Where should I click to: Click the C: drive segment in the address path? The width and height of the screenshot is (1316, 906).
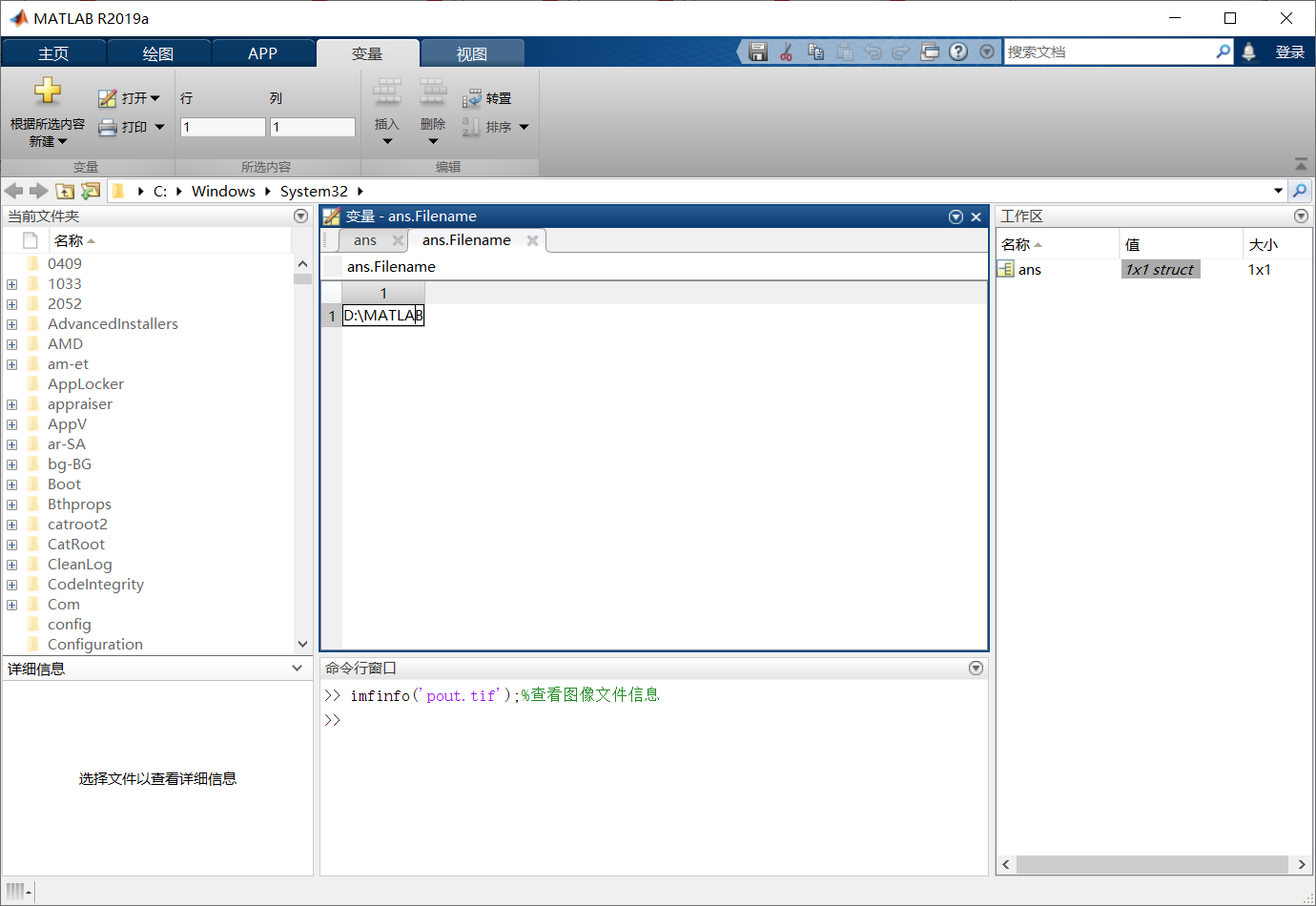(x=160, y=191)
